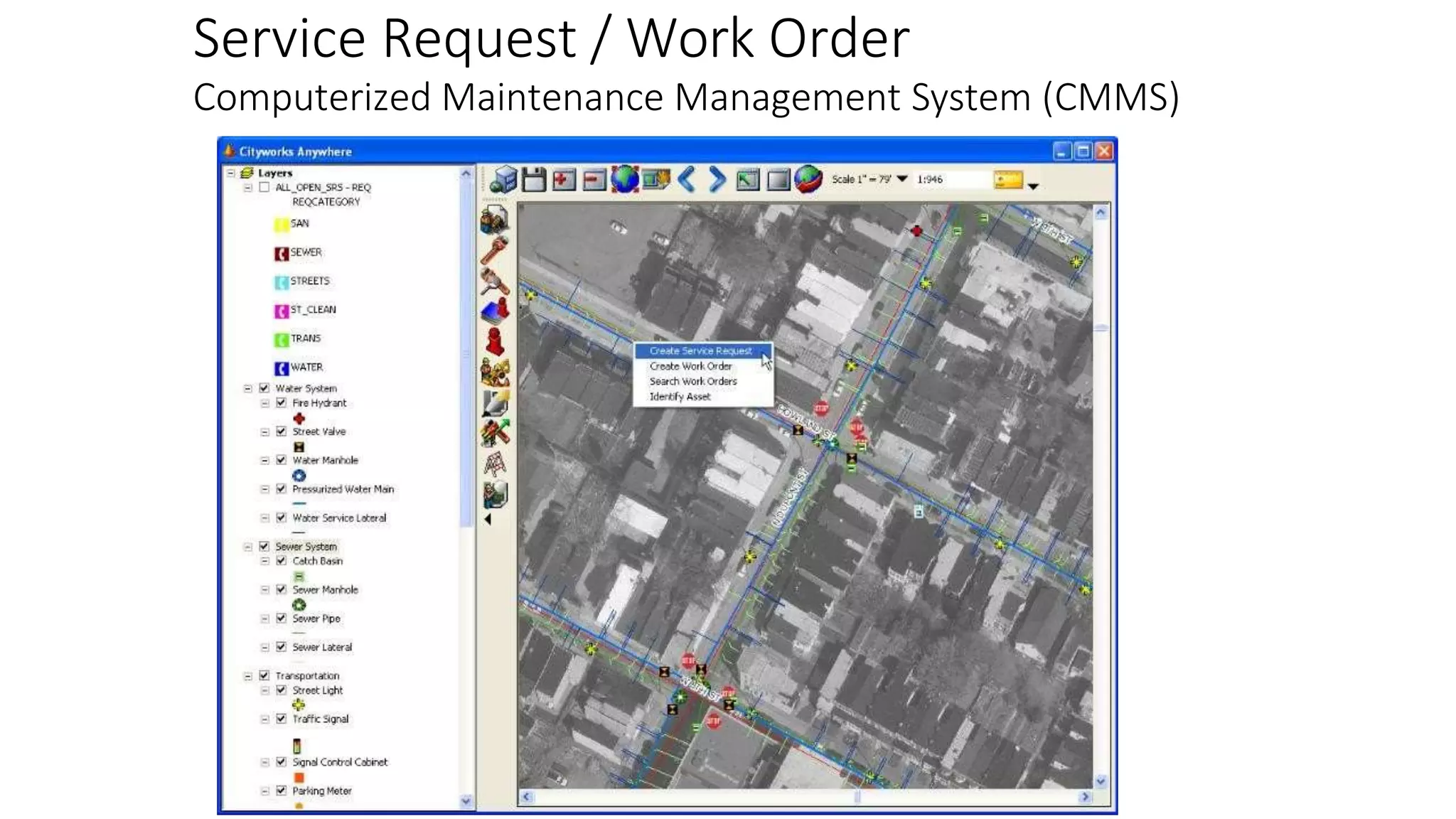Image resolution: width=1456 pixels, height=819 pixels.
Task: Collapse the Pressurized Water Main node
Action: (265, 489)
